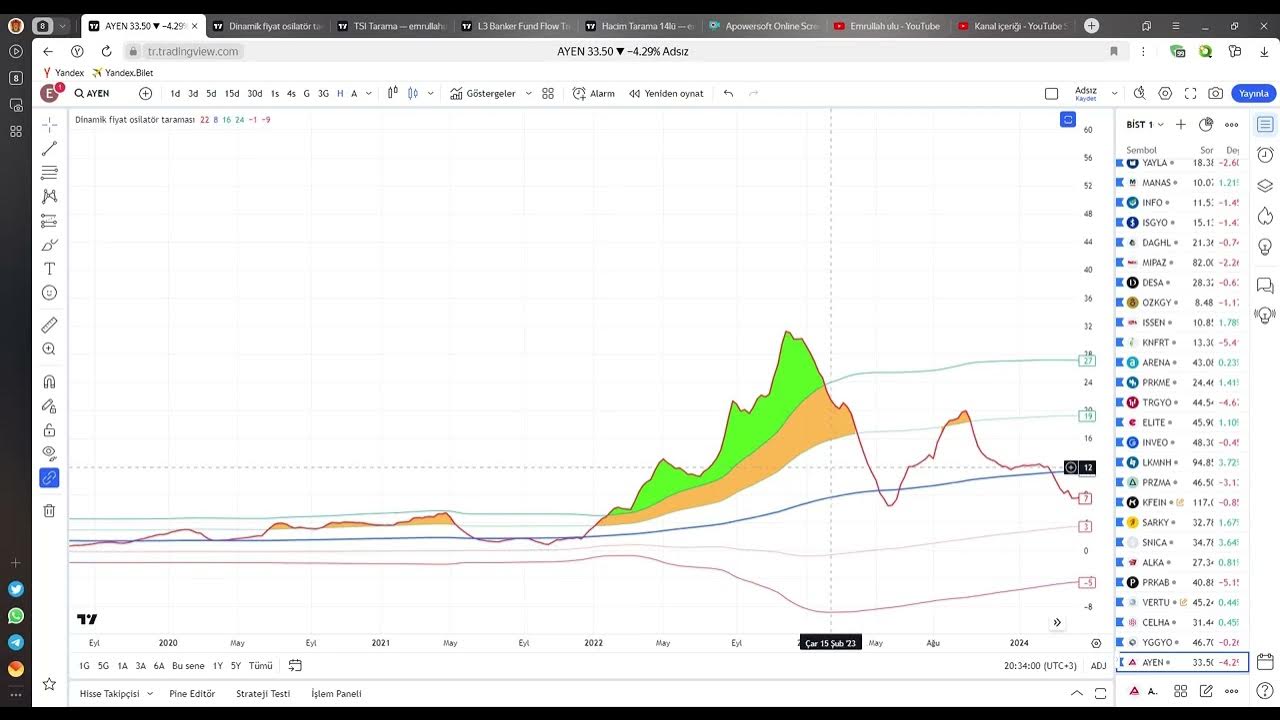
Task: Toggle magnet mode for drawings
Action: click(x=49, y=382)
